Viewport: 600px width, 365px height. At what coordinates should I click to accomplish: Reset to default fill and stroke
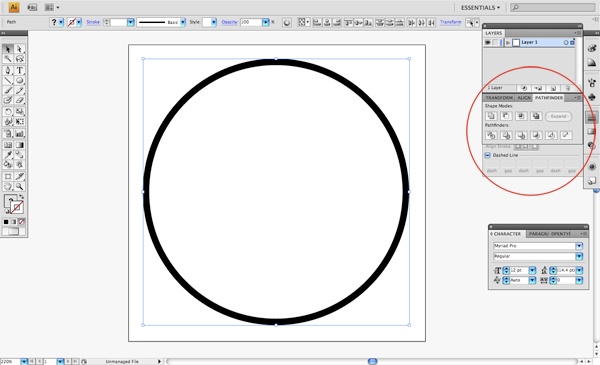pyautogui.click(x=7, y=211)
